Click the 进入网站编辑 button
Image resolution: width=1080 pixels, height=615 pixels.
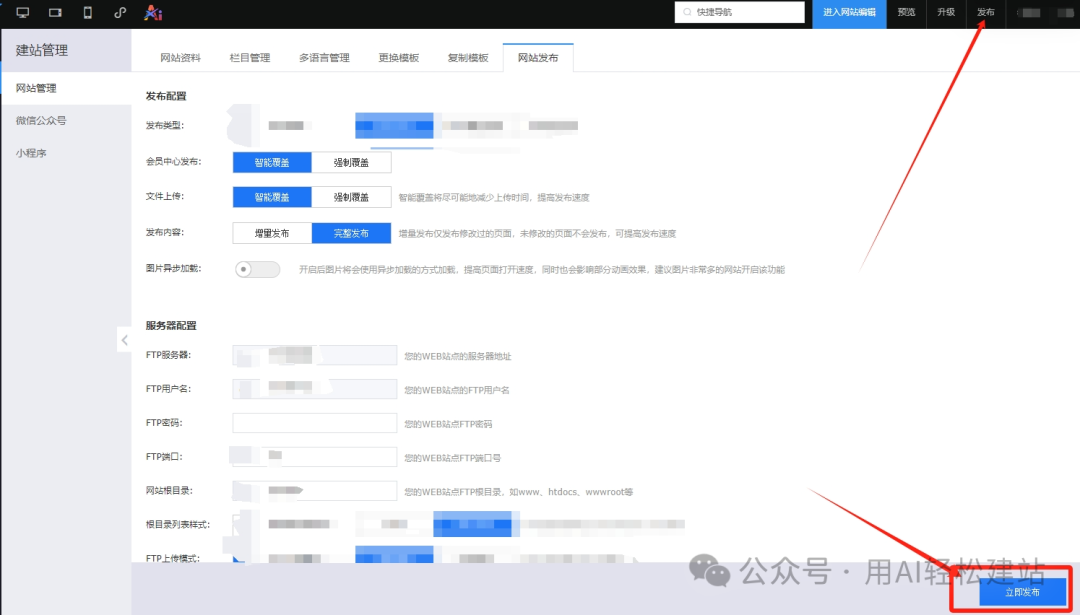(x=849, y=13)
